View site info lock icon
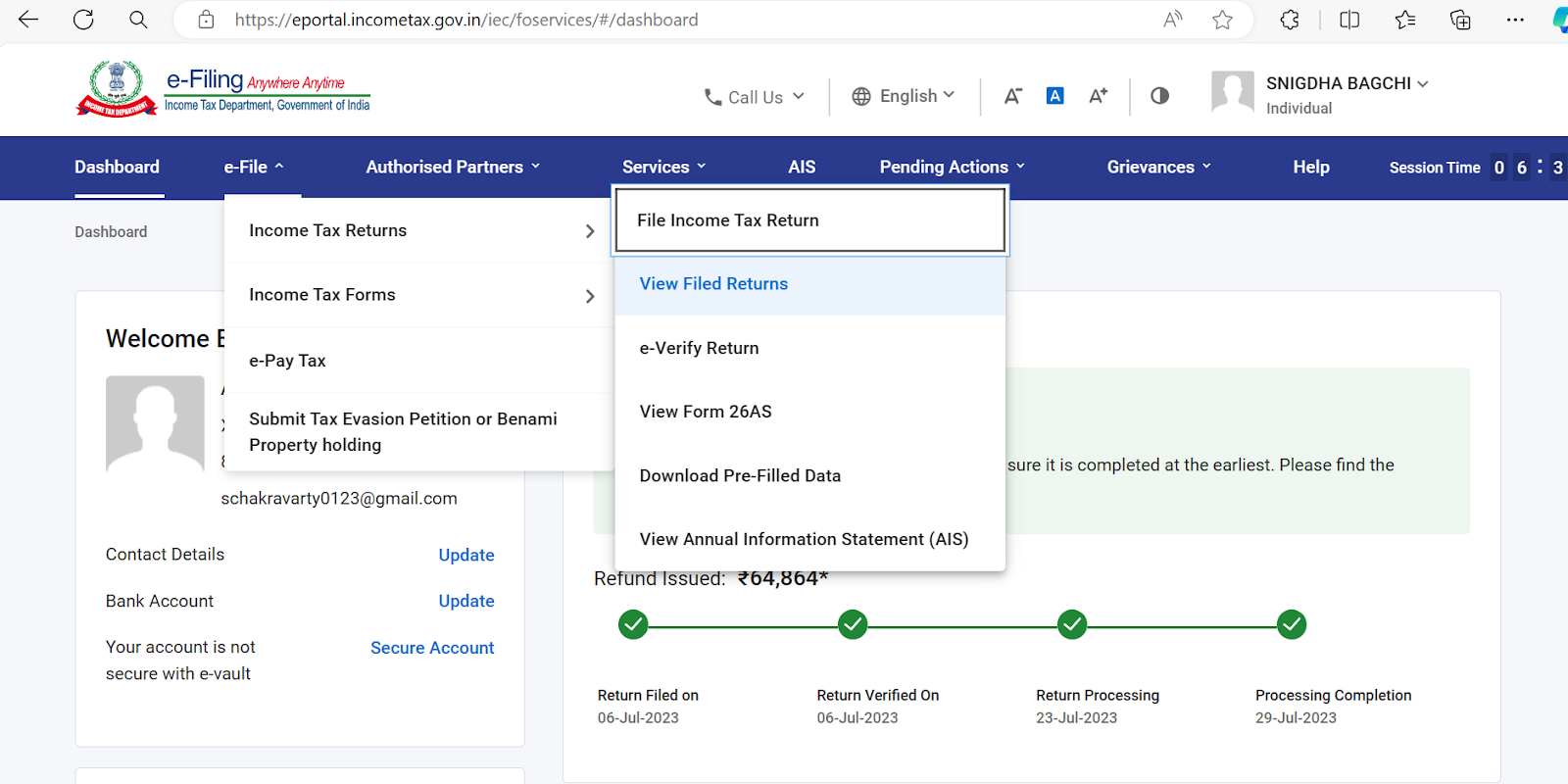This screenshot has width=1568, height=784. point(206,20)
